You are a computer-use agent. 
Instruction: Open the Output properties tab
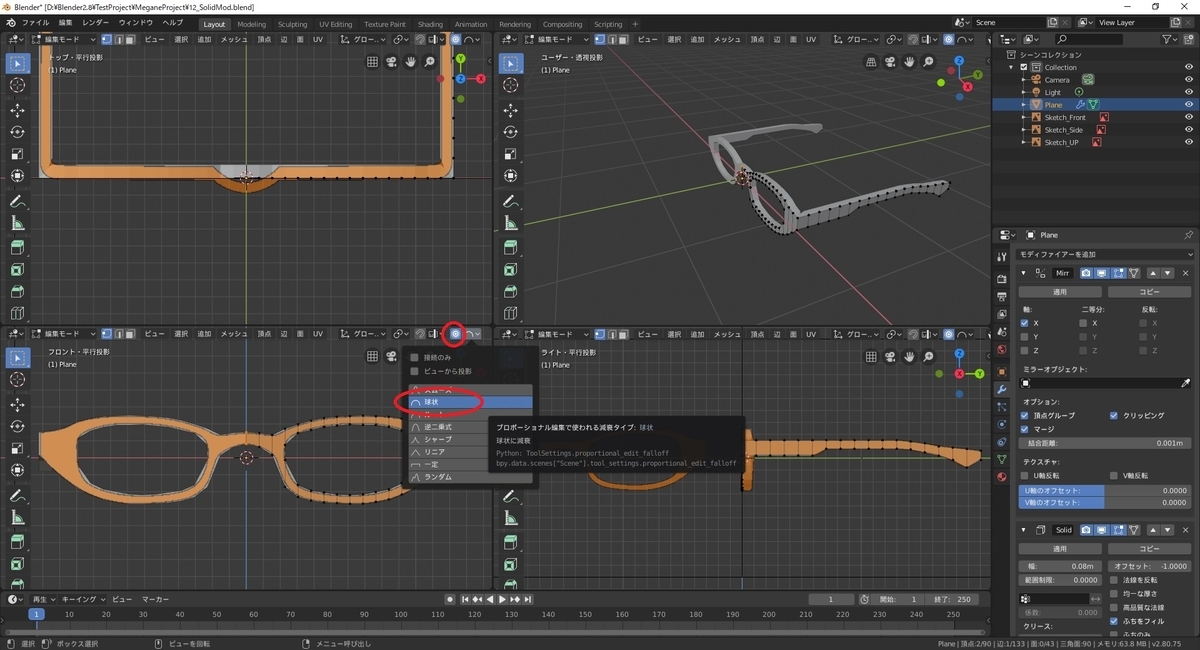pos(1001,297)
